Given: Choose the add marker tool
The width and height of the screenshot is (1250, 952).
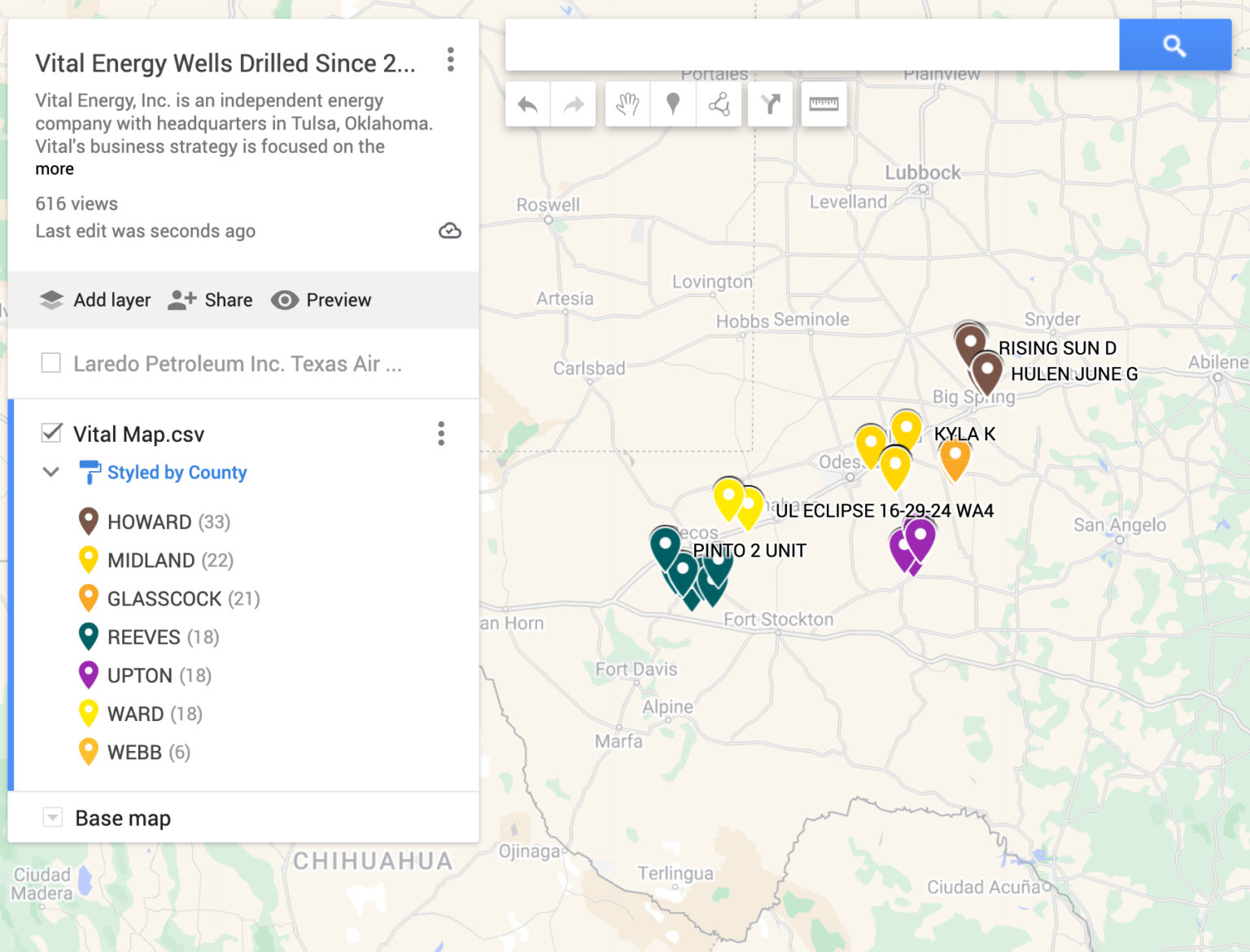Looking at the screenshot, I should [673, 104].
